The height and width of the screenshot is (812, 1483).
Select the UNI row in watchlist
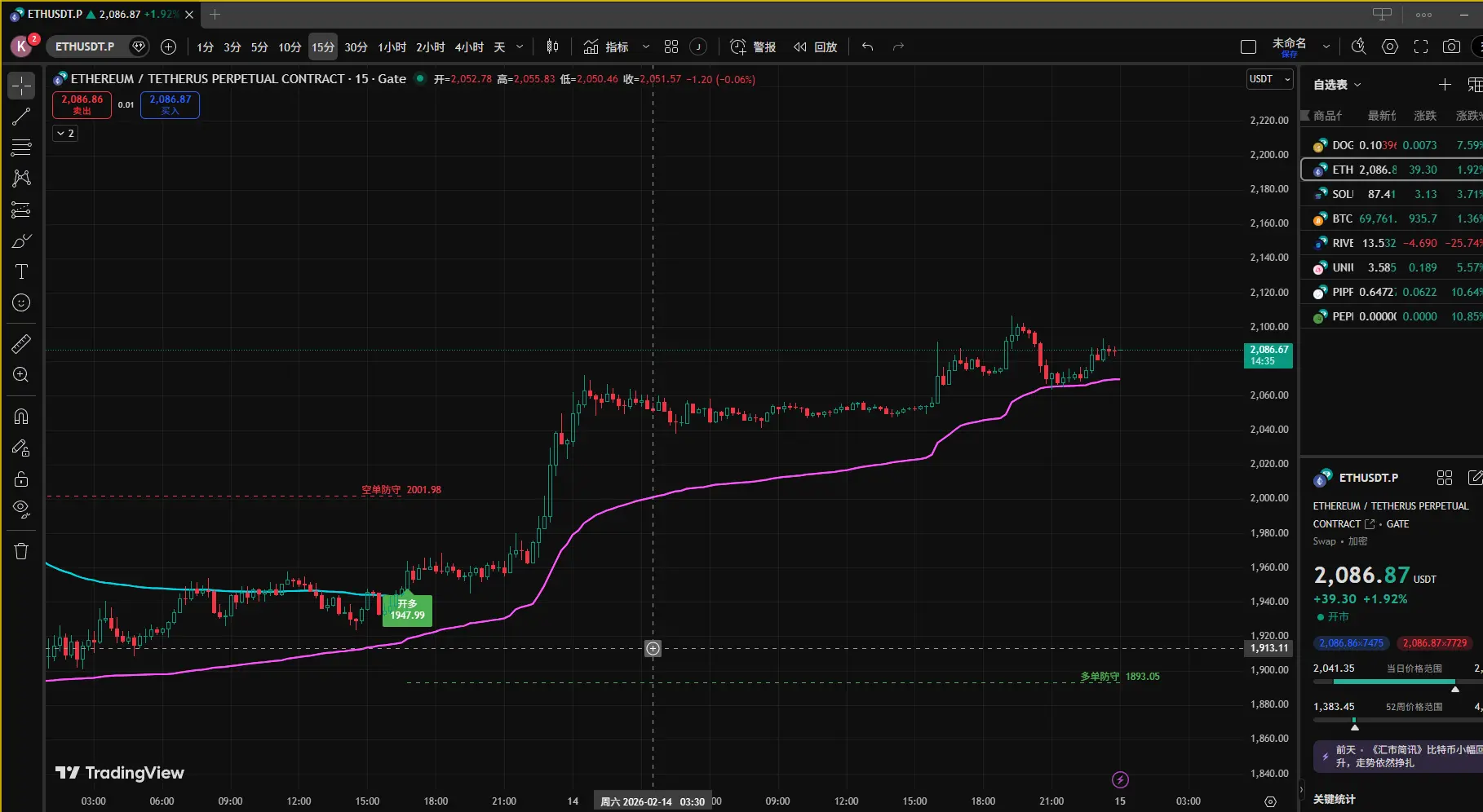(x=1392, y=267)
